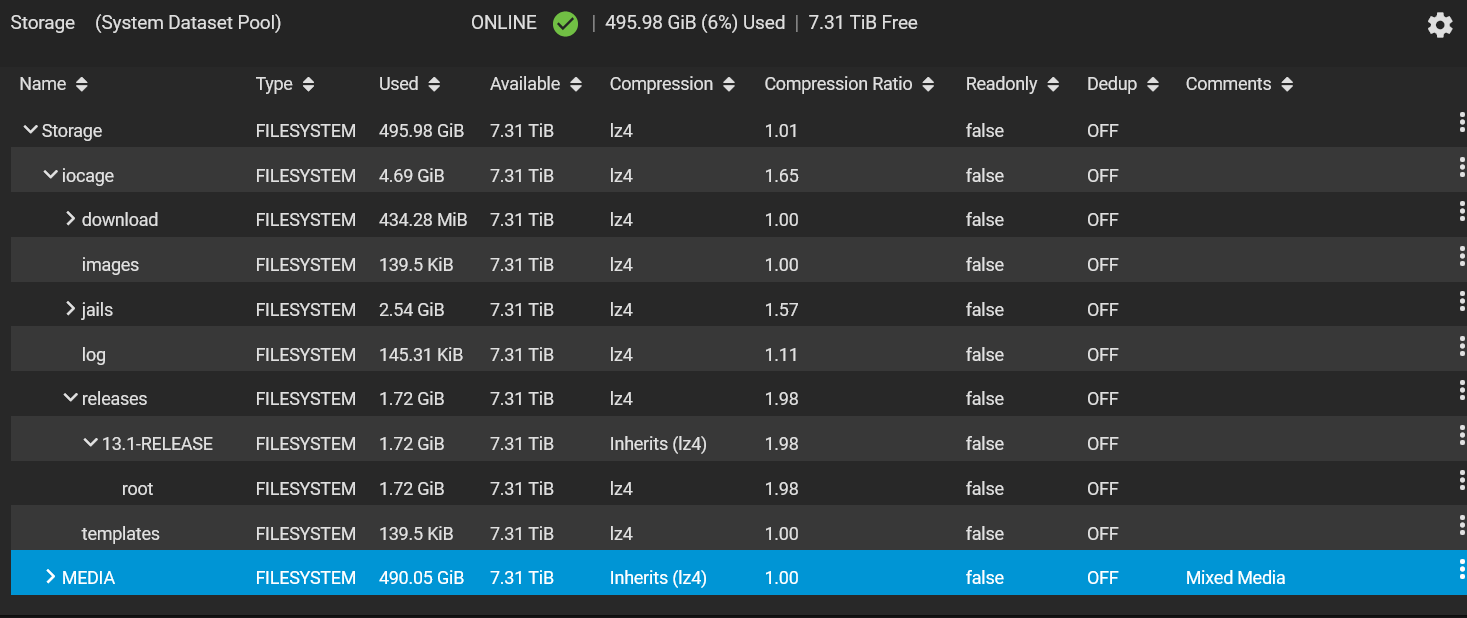
Task: Open the three-dot menu for jails row
Action: 1461,302
